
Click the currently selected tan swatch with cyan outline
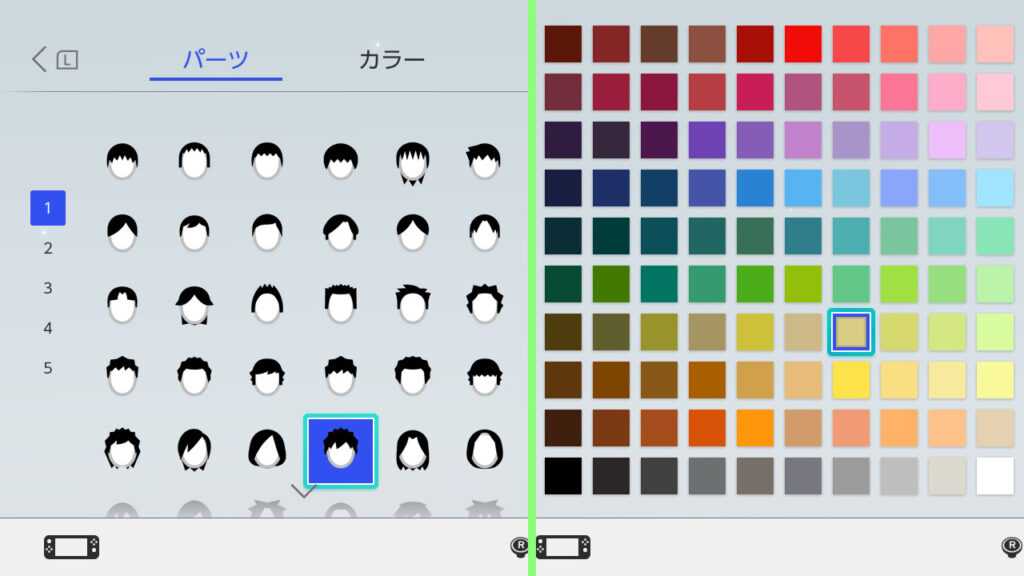click(x=851, y=332)
